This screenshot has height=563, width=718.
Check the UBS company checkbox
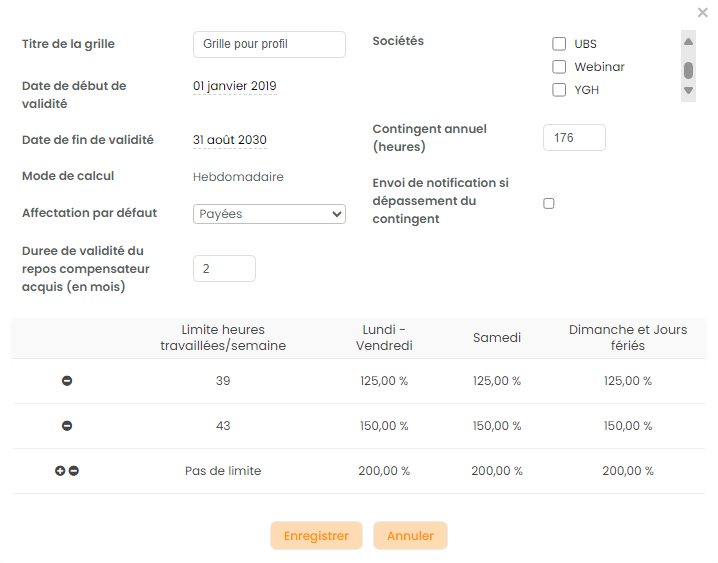pos(559,44)
